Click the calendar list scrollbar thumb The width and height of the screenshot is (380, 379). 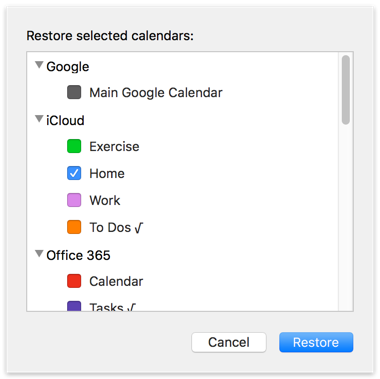346,90
